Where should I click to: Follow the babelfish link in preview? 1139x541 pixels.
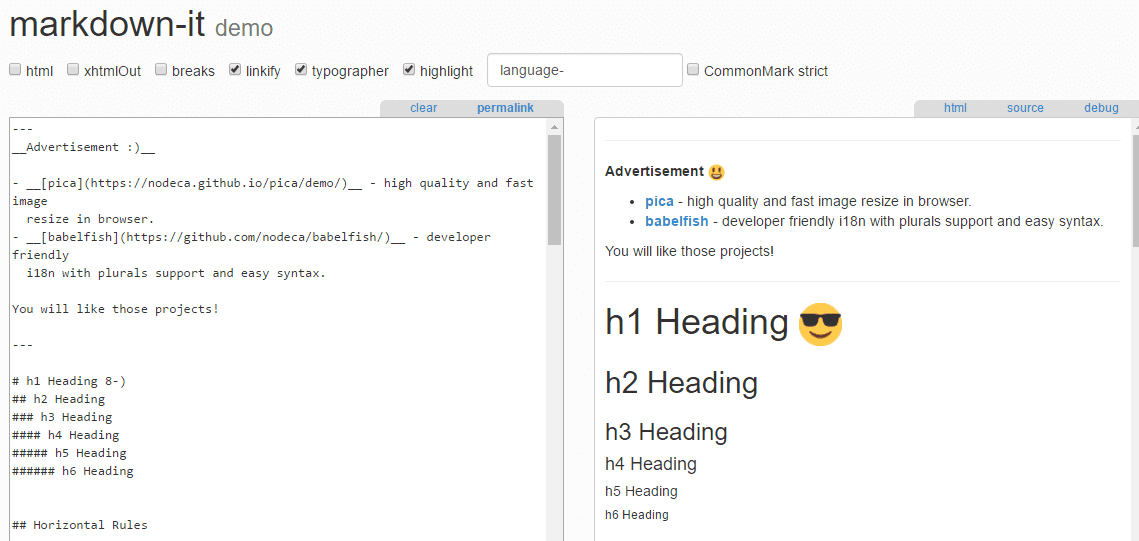coord(676,221)
